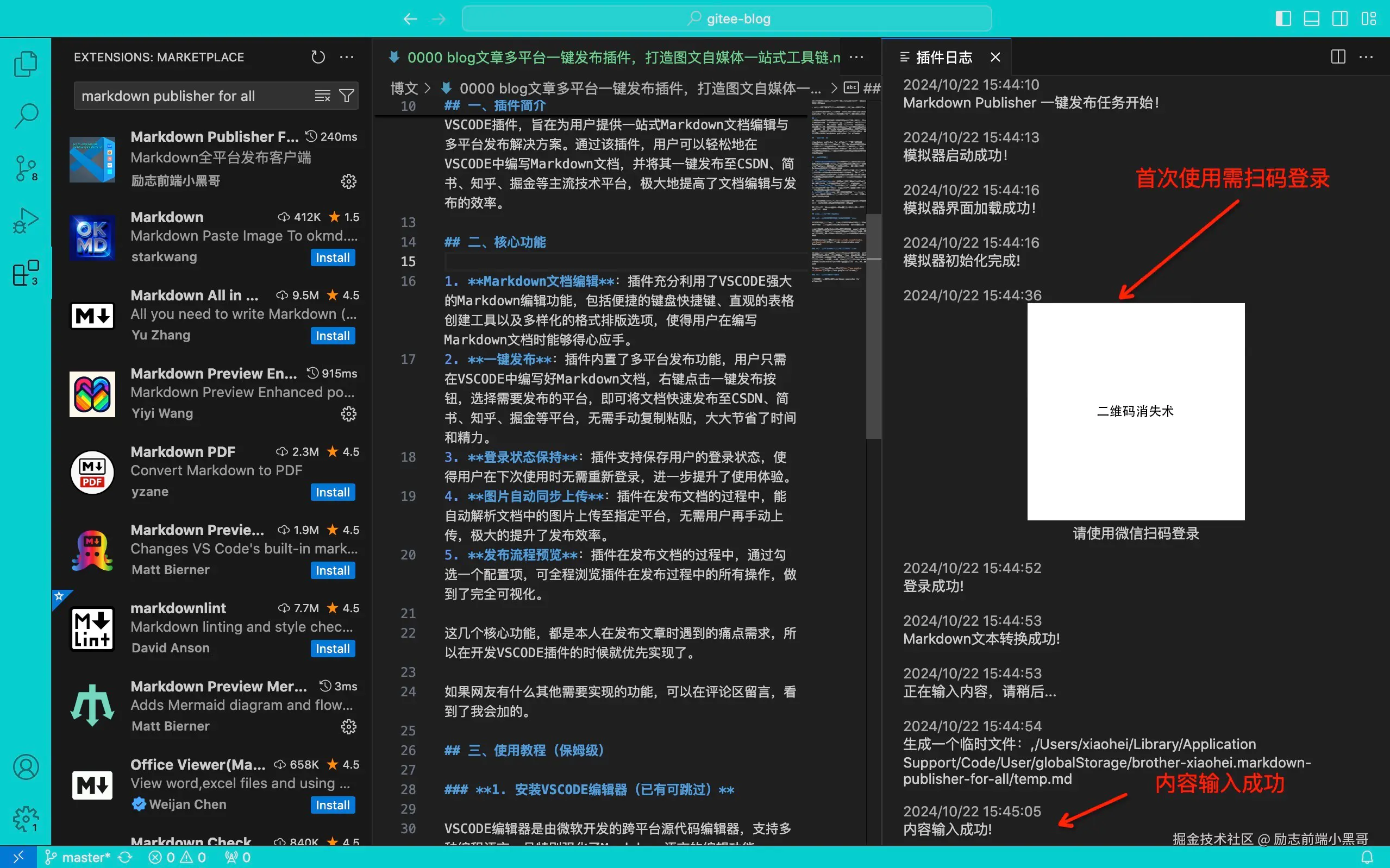Open more actions menu next to editor tabs
1390x868 pixels.
click(856, 57)
